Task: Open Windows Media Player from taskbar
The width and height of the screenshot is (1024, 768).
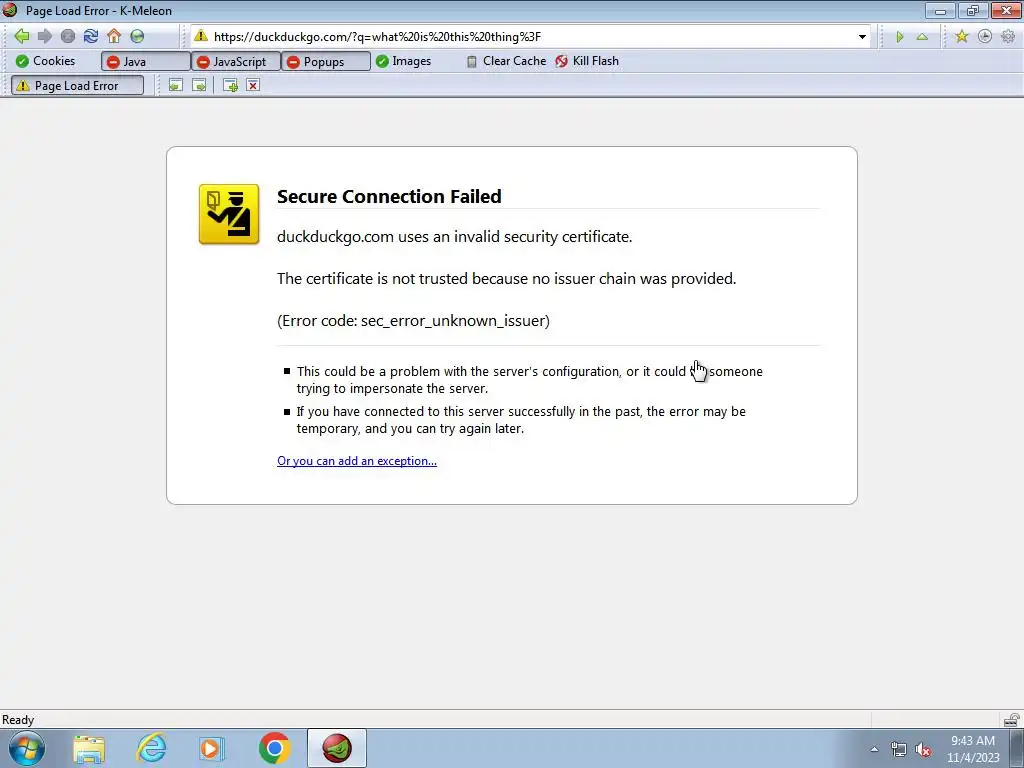Action: tap(212, 749)
